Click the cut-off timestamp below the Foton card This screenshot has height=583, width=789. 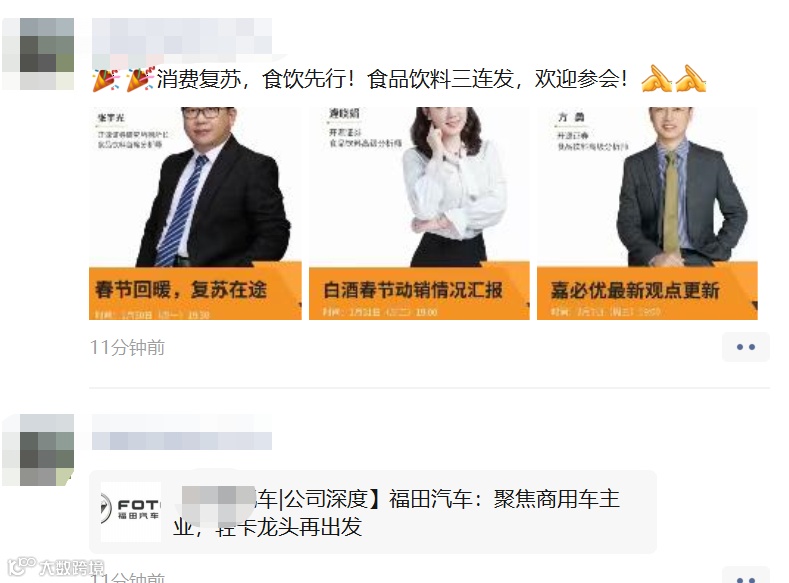127,577
